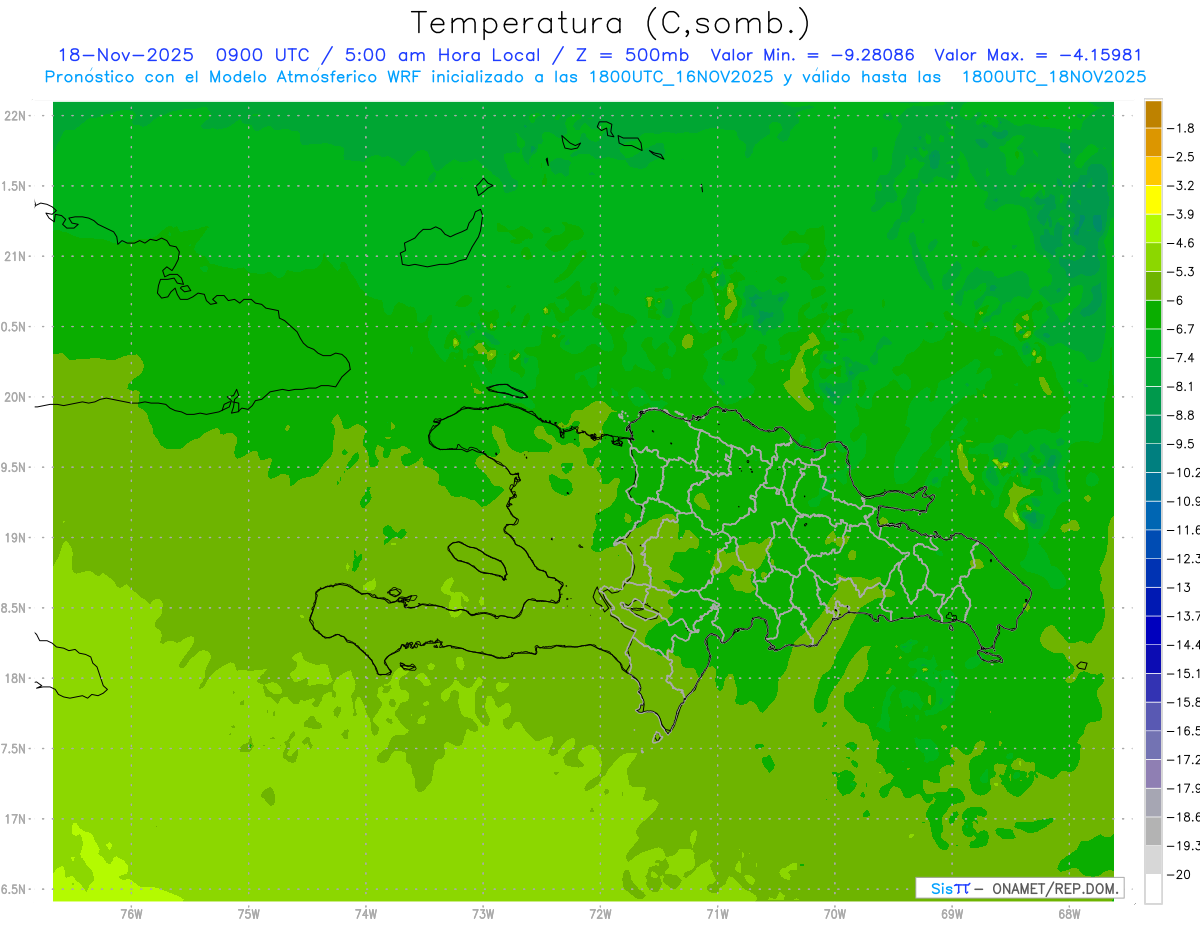Image resolution: width=1200 pixels, height=927 pixels.
Task: Click the '8.5N' latitude label
Action: (x=14, y=608)
